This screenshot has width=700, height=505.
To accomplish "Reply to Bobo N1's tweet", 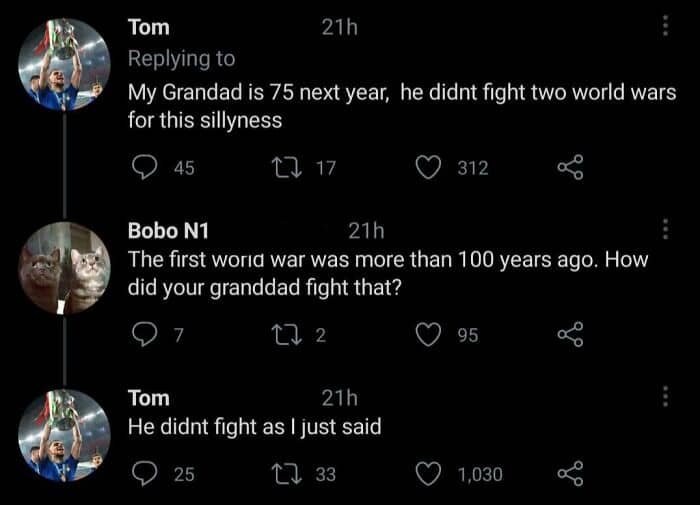I will pyautogui.click(x=146, y=335).
